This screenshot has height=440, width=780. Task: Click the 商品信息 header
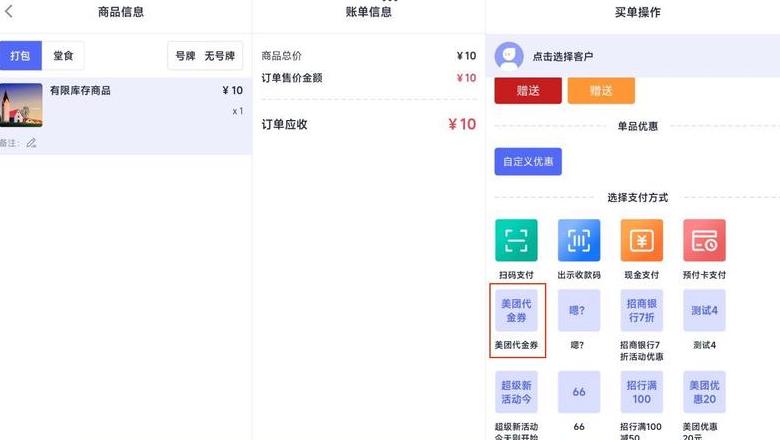tap(121, 12)
